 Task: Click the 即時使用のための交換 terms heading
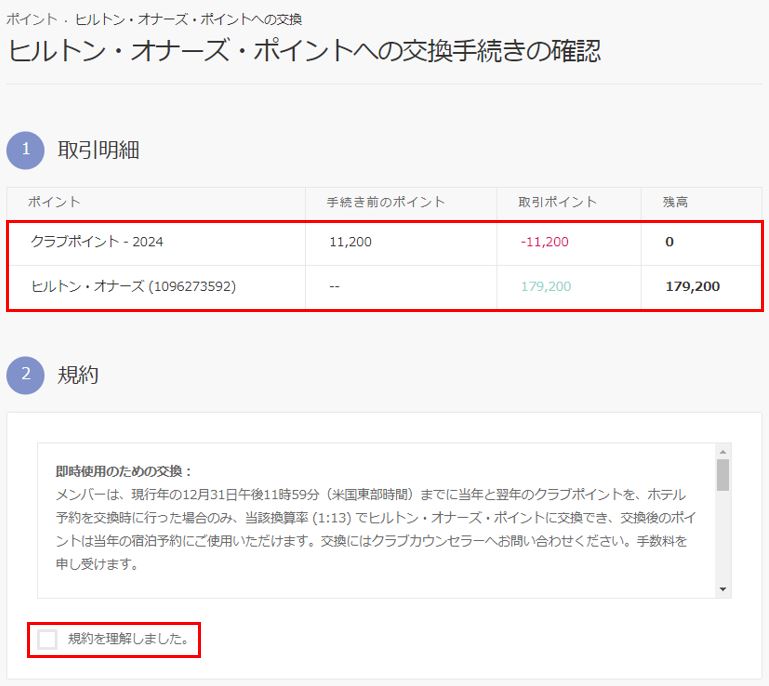[x=124, y=472]
